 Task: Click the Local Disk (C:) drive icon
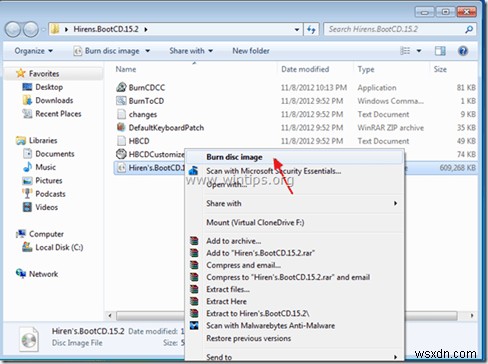click(x=27, y=247)
